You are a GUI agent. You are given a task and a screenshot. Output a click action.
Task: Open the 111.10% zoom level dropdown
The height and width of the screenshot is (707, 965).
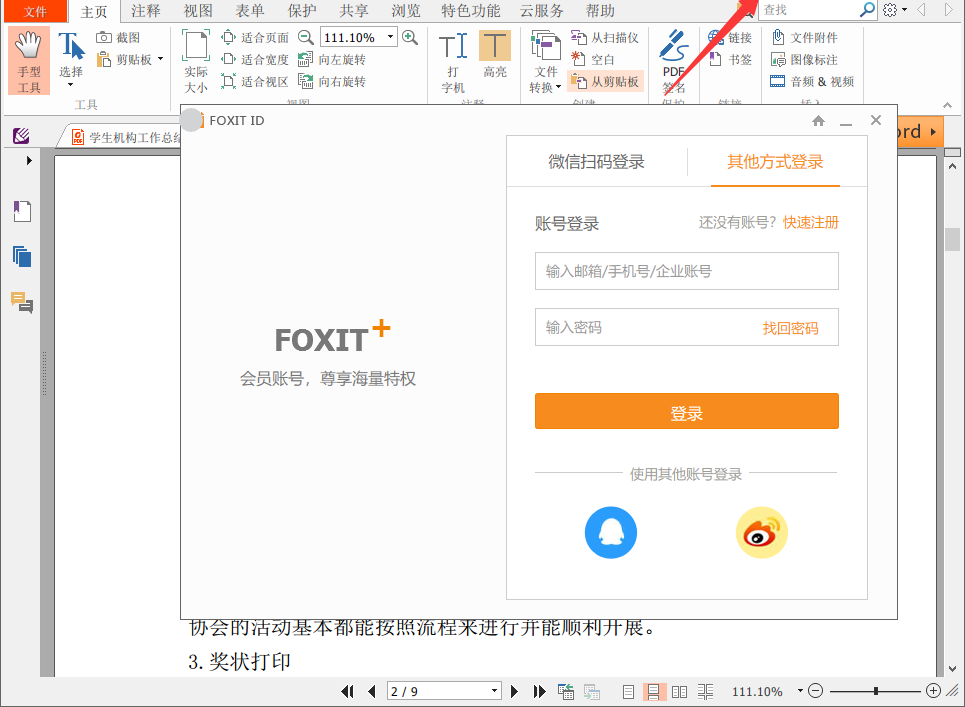392,37
